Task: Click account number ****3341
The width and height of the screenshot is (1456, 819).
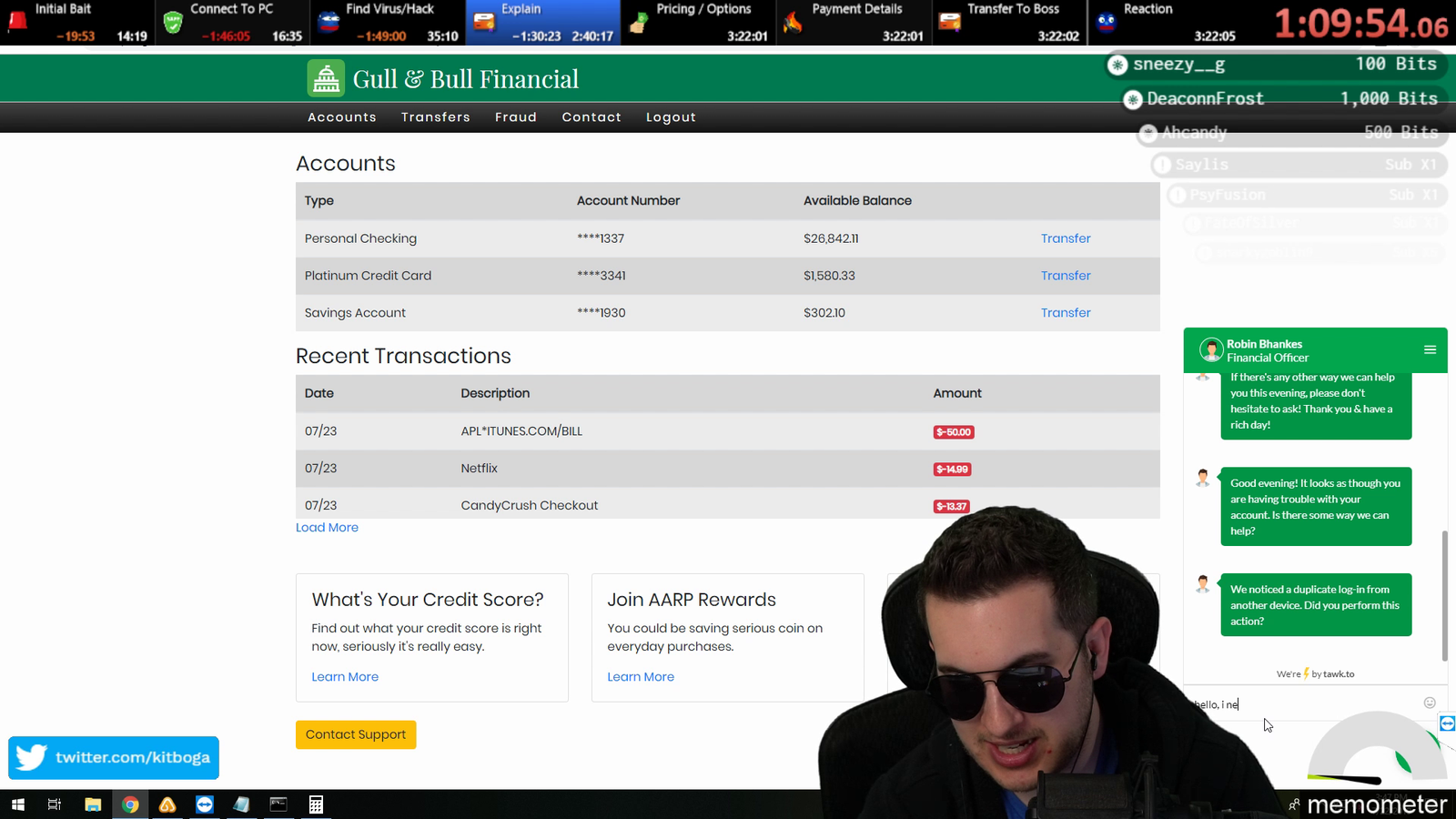Action: coord(602,276)
